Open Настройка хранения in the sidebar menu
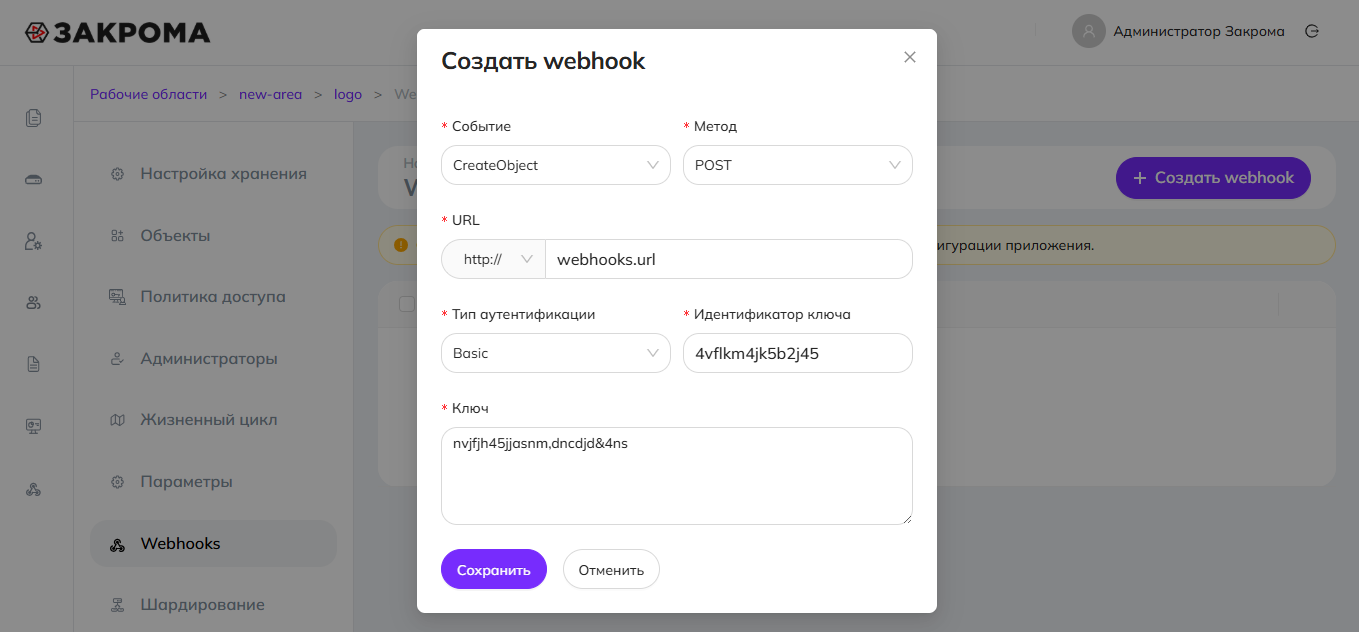Screen dimensions: 1359x632 (x=223, y=174)
